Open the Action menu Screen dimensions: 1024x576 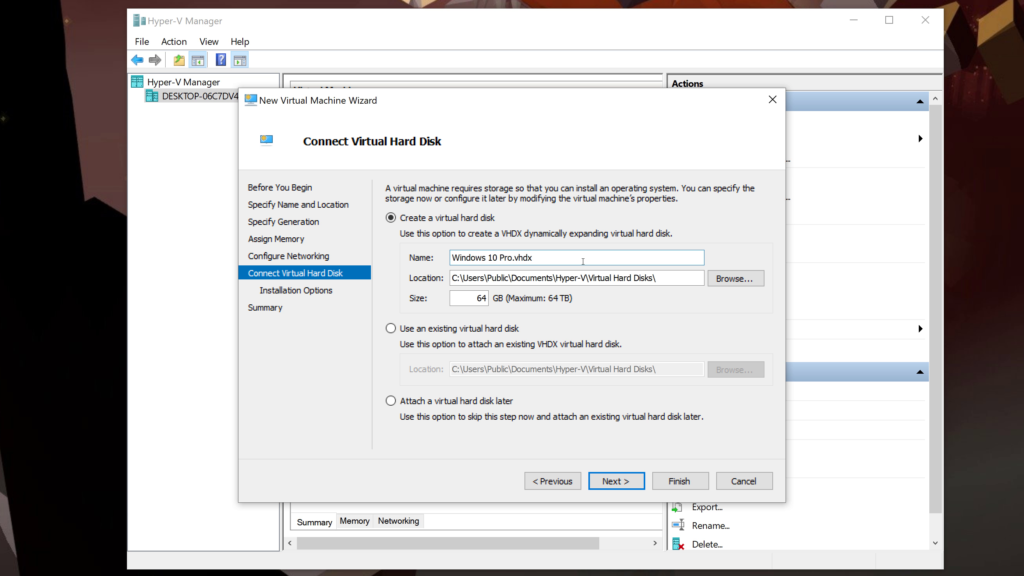click(174, 42)
